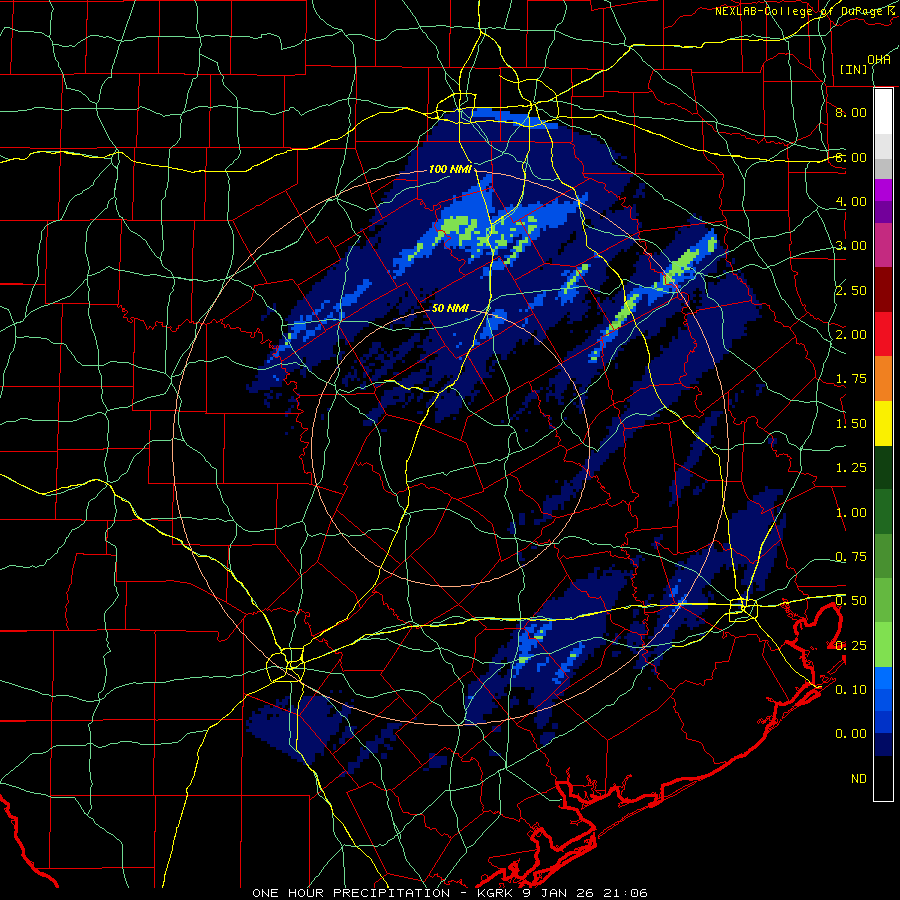Click the 'ND' no-data legend label
900x900 pixels.
click(859, 779)
